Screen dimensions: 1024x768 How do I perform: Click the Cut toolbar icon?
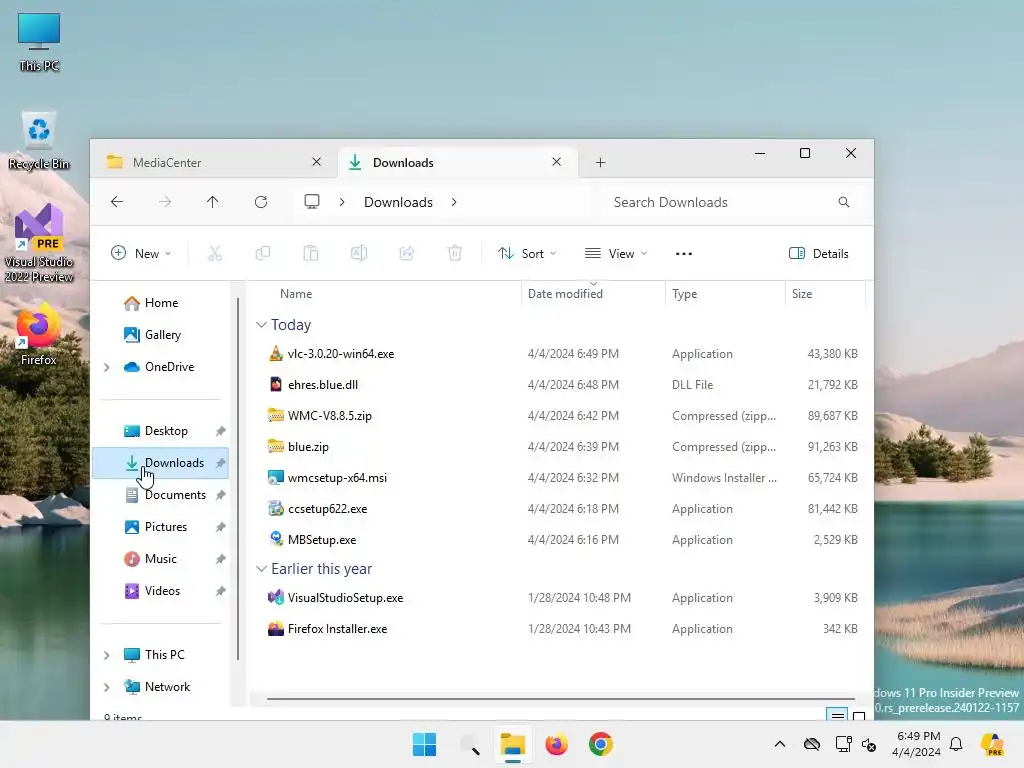click(x=215, y=253)
